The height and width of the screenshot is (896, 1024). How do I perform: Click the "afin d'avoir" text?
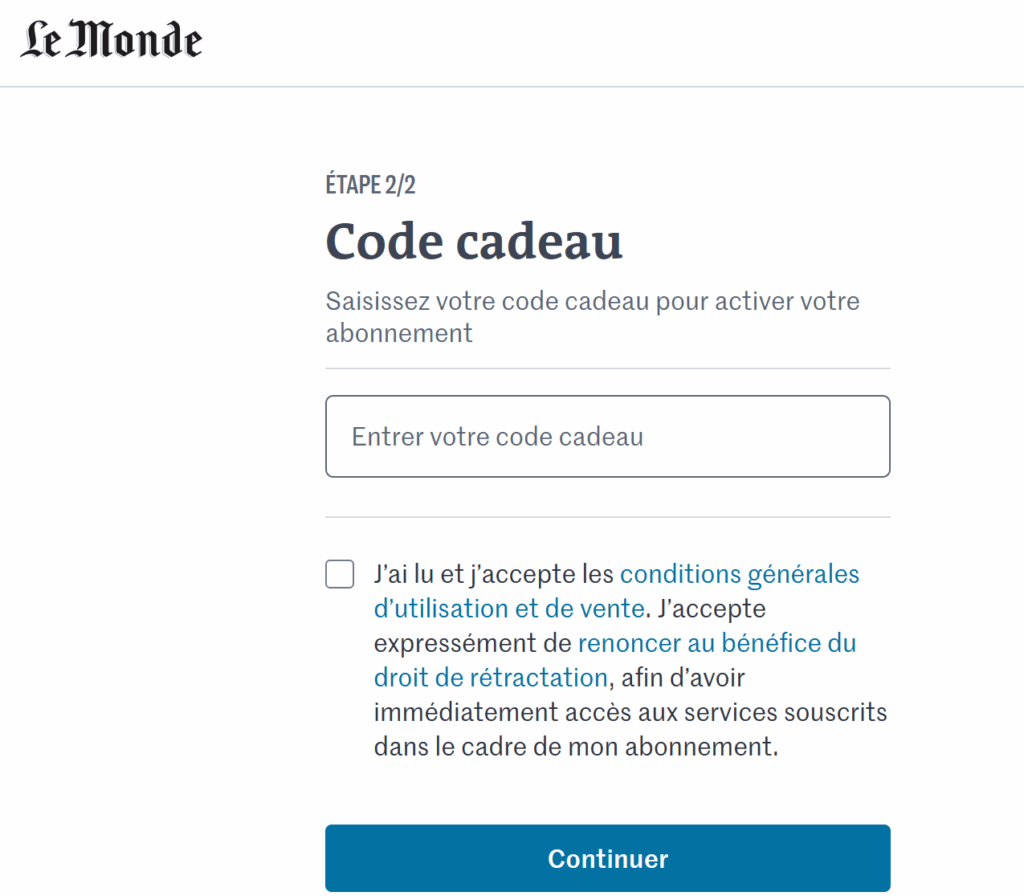tap(683, 678)
